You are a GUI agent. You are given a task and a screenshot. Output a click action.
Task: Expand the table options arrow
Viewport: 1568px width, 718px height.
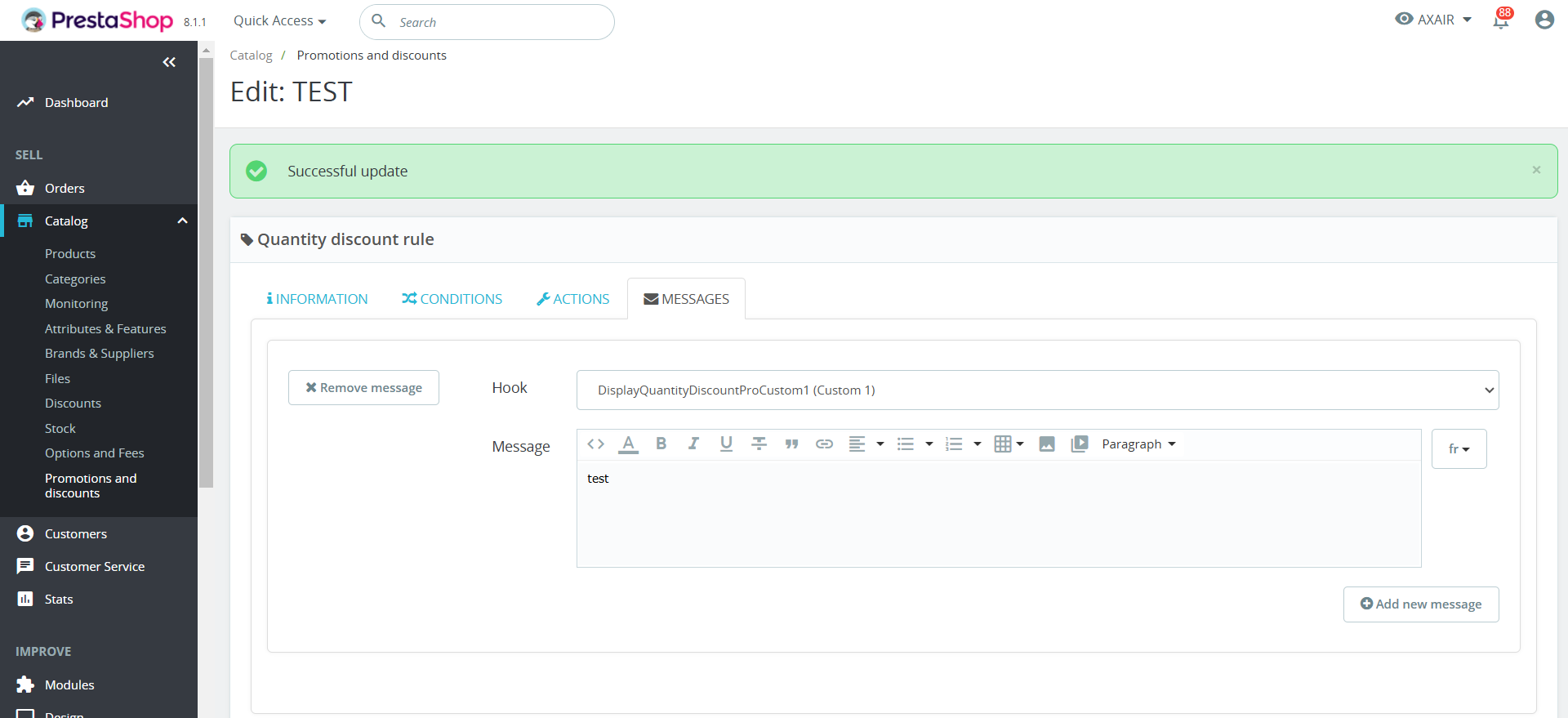[1020, 444]
